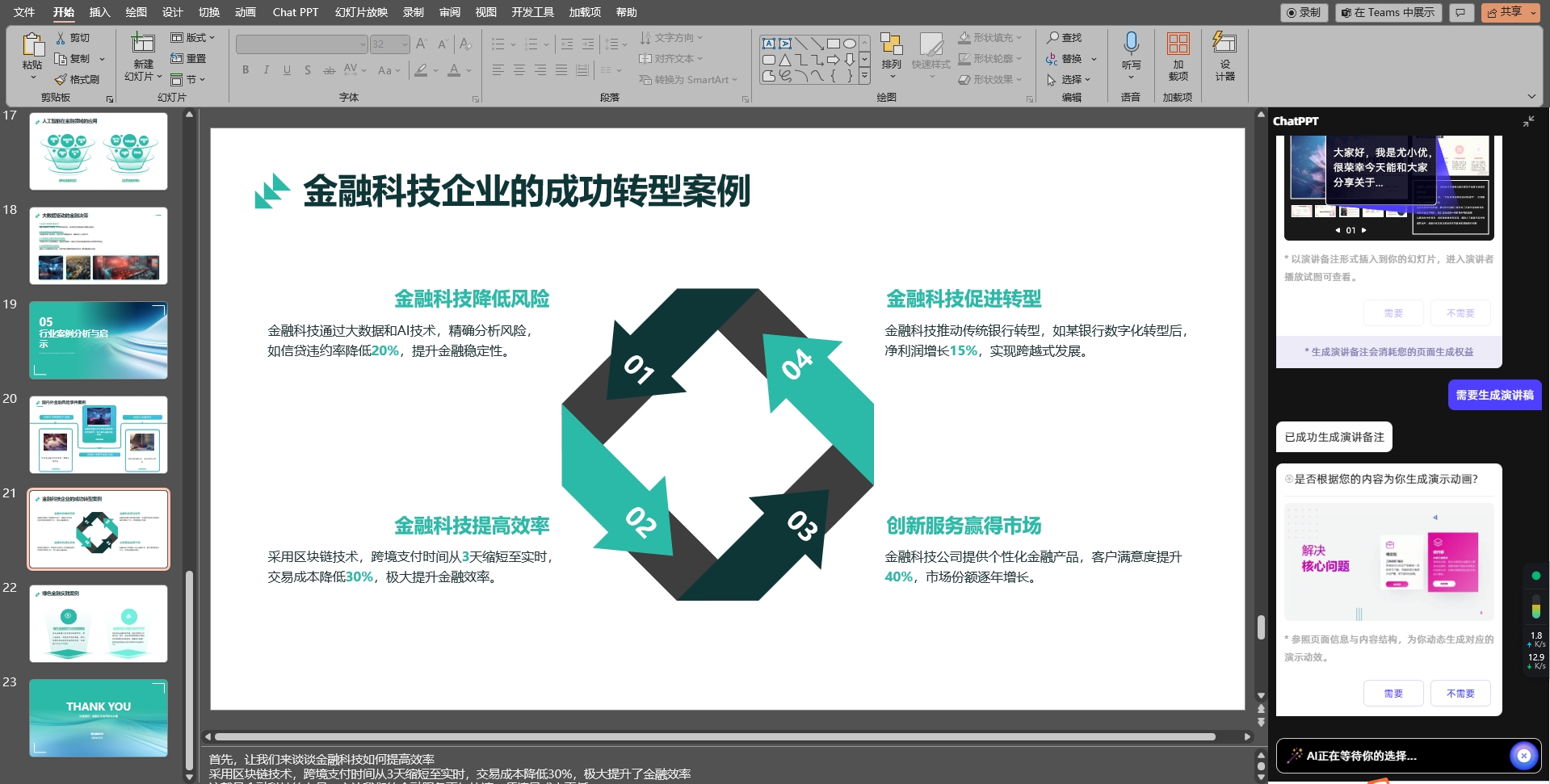Click the Reset (重置) slide icon
Image resolution: width=1550 pixels, height=784 pixels.
(177, 58)
